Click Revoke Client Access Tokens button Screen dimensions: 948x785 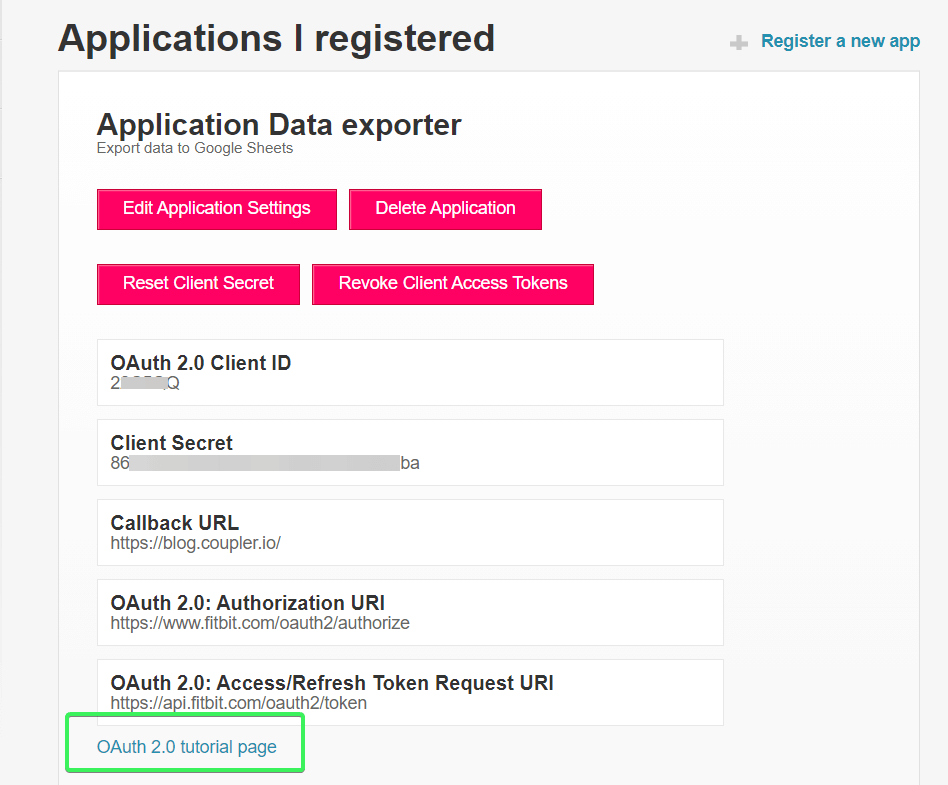(453, 284)
